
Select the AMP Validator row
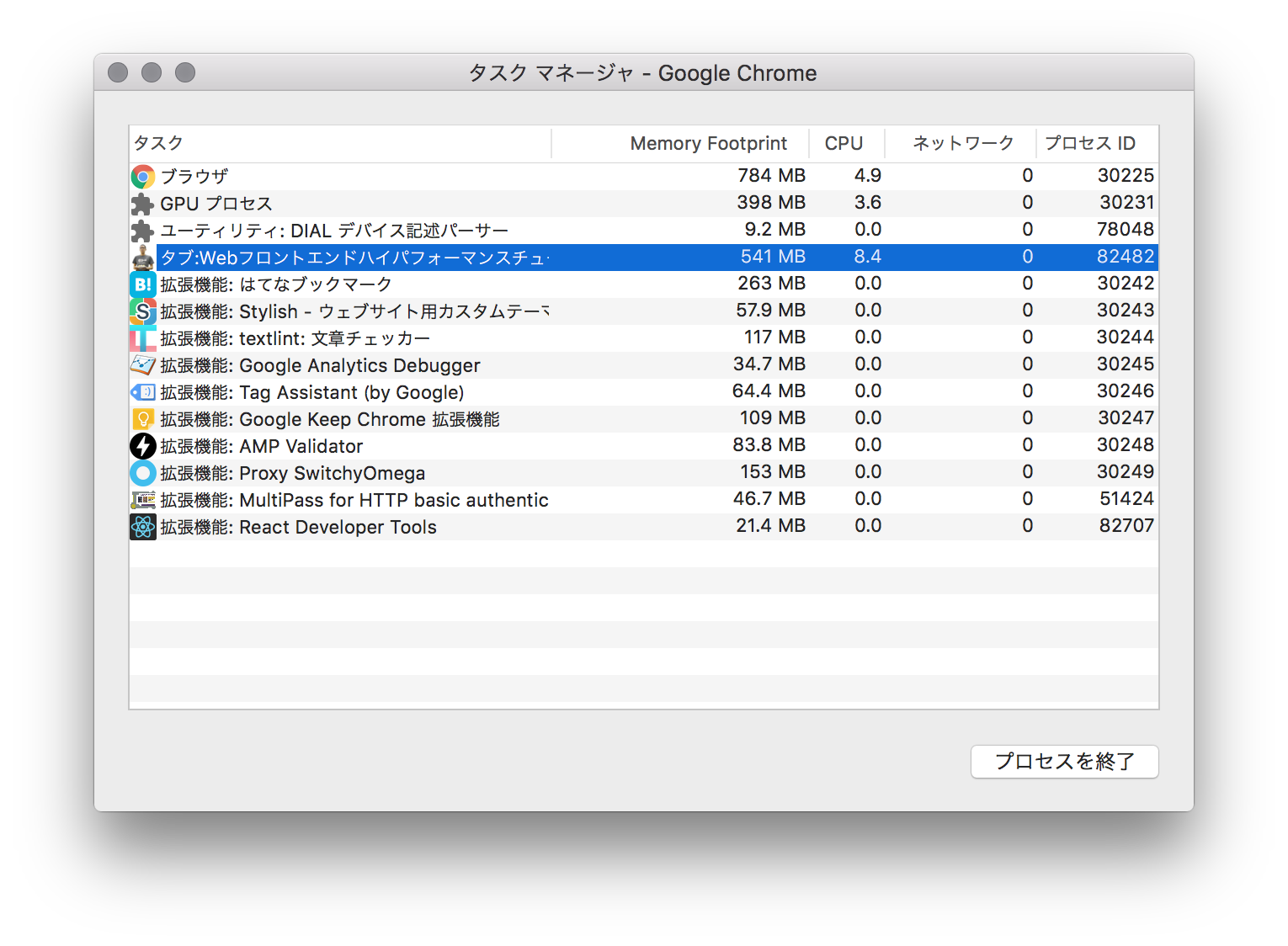coord(644,446)
